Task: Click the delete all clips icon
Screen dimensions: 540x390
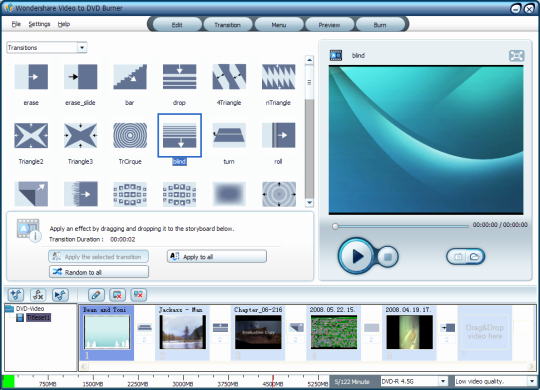Action: point(138,295)
